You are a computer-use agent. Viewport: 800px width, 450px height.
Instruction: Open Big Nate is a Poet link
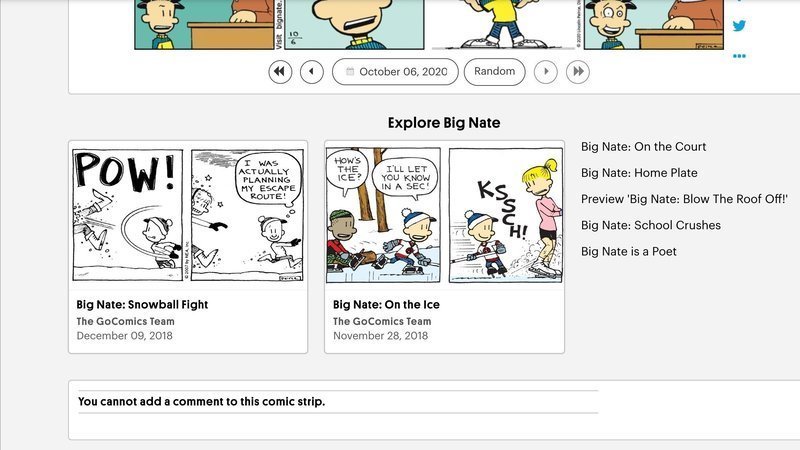[x=629, y=252]
